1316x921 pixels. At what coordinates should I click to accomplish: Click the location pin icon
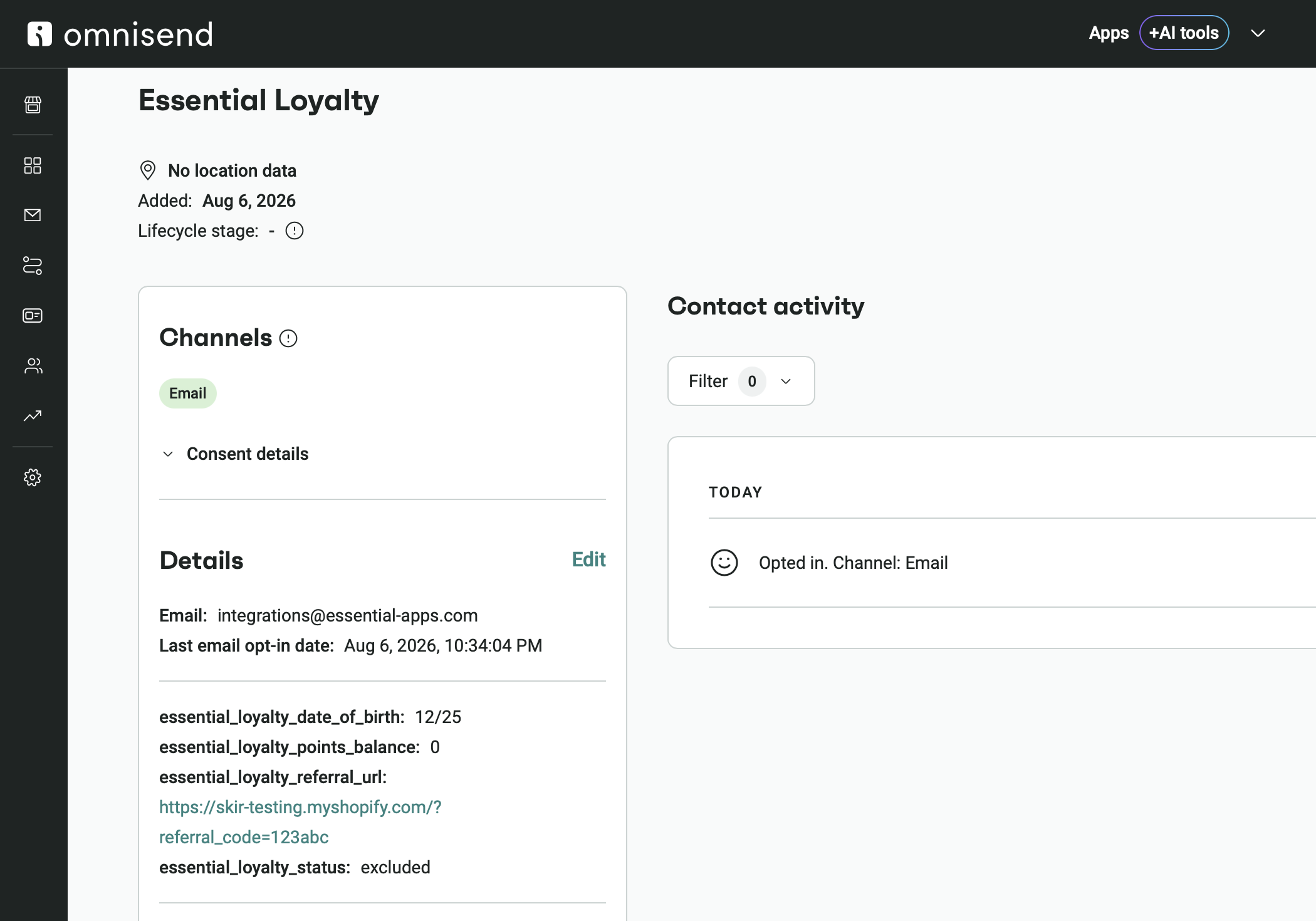148,170
